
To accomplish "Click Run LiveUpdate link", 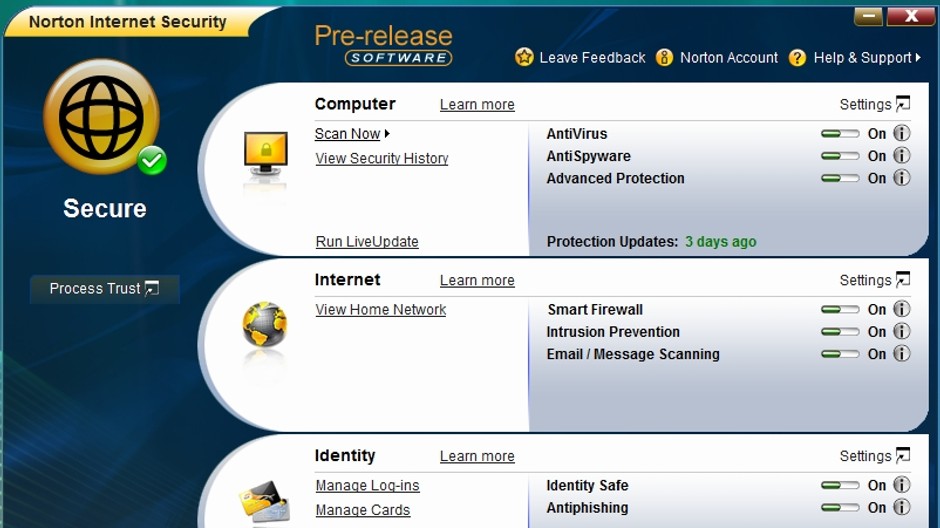I will click(367, 242).
